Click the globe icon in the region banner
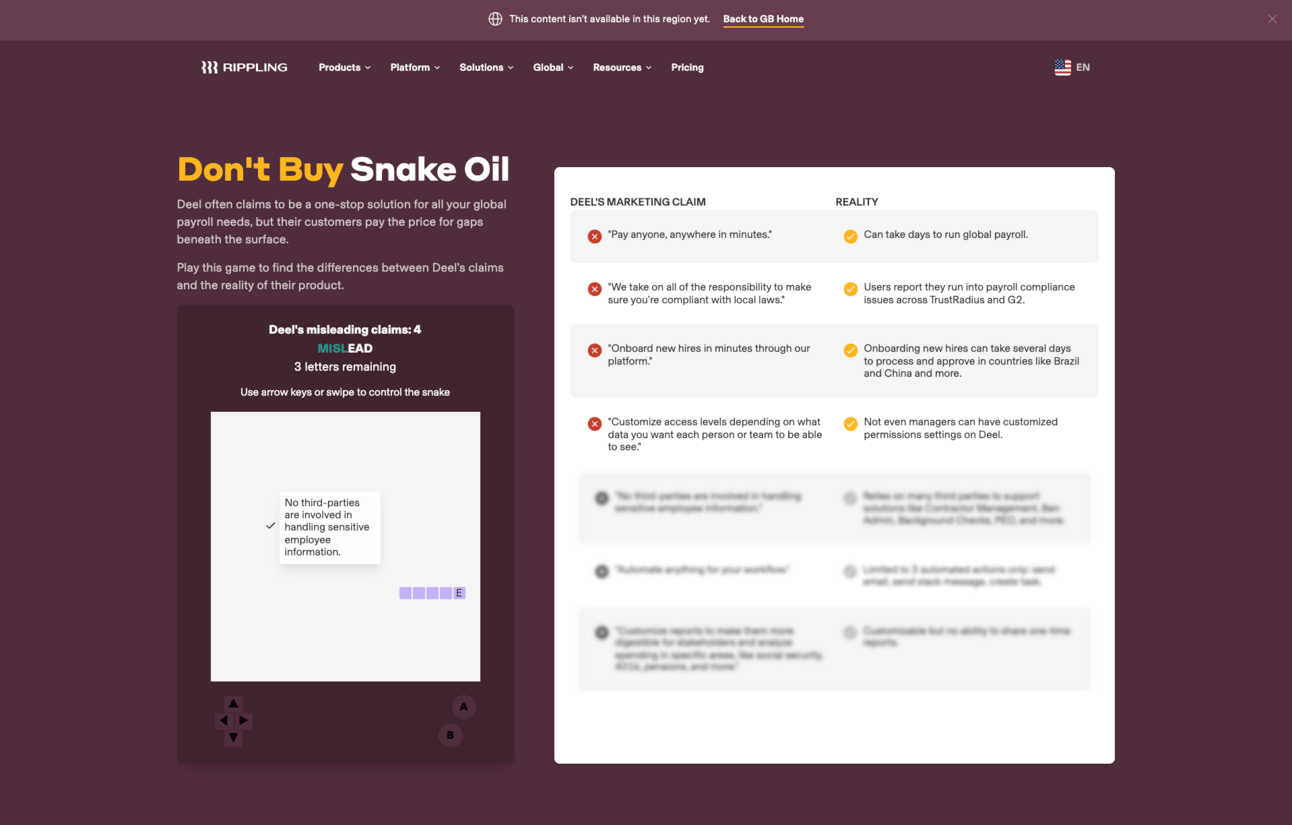 (x=495, y=19)
